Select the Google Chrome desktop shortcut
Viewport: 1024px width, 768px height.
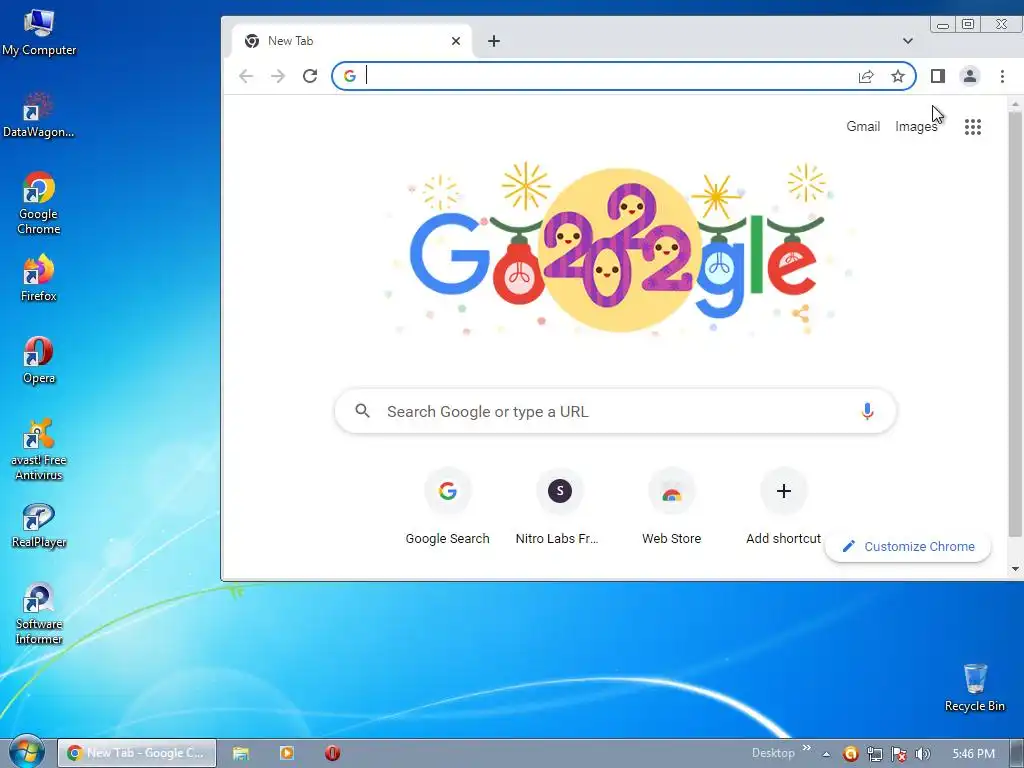point(39,203)
